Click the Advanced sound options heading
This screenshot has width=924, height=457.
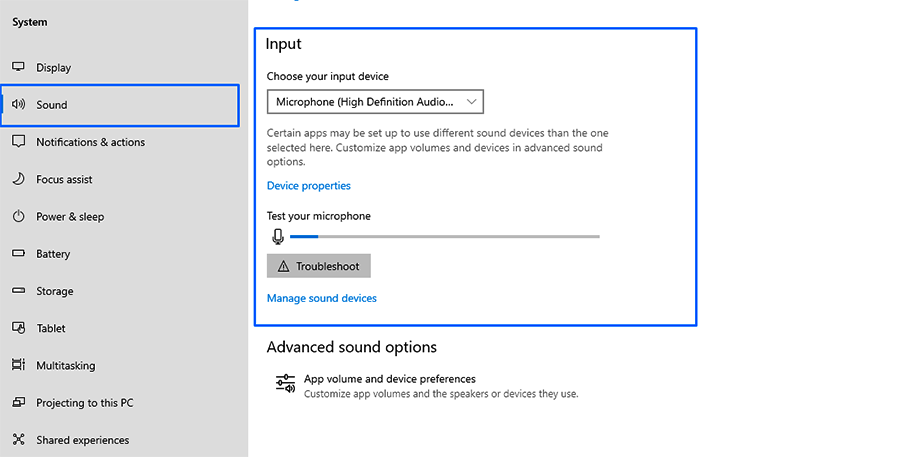(x=352, y=347)
